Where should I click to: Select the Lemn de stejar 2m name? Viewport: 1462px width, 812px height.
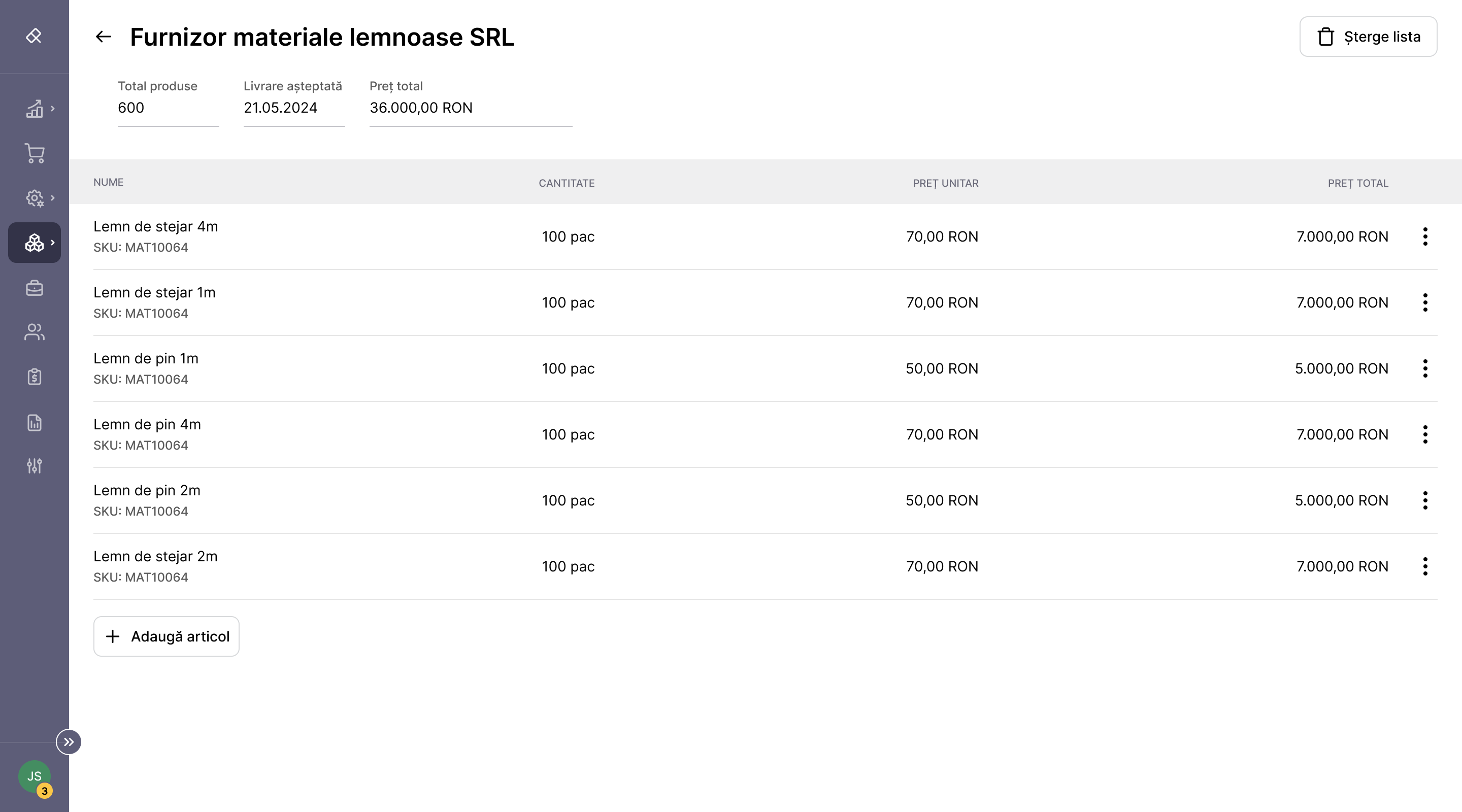[155, 556]
